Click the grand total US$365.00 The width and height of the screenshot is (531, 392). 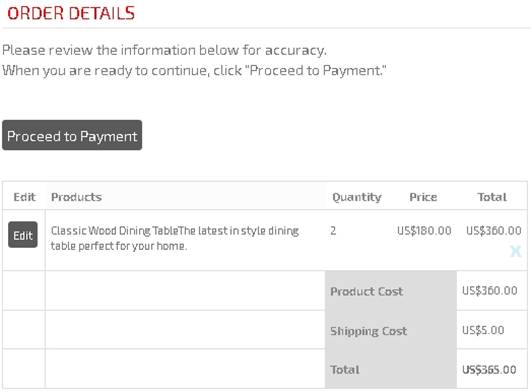(x=489, y=370)
